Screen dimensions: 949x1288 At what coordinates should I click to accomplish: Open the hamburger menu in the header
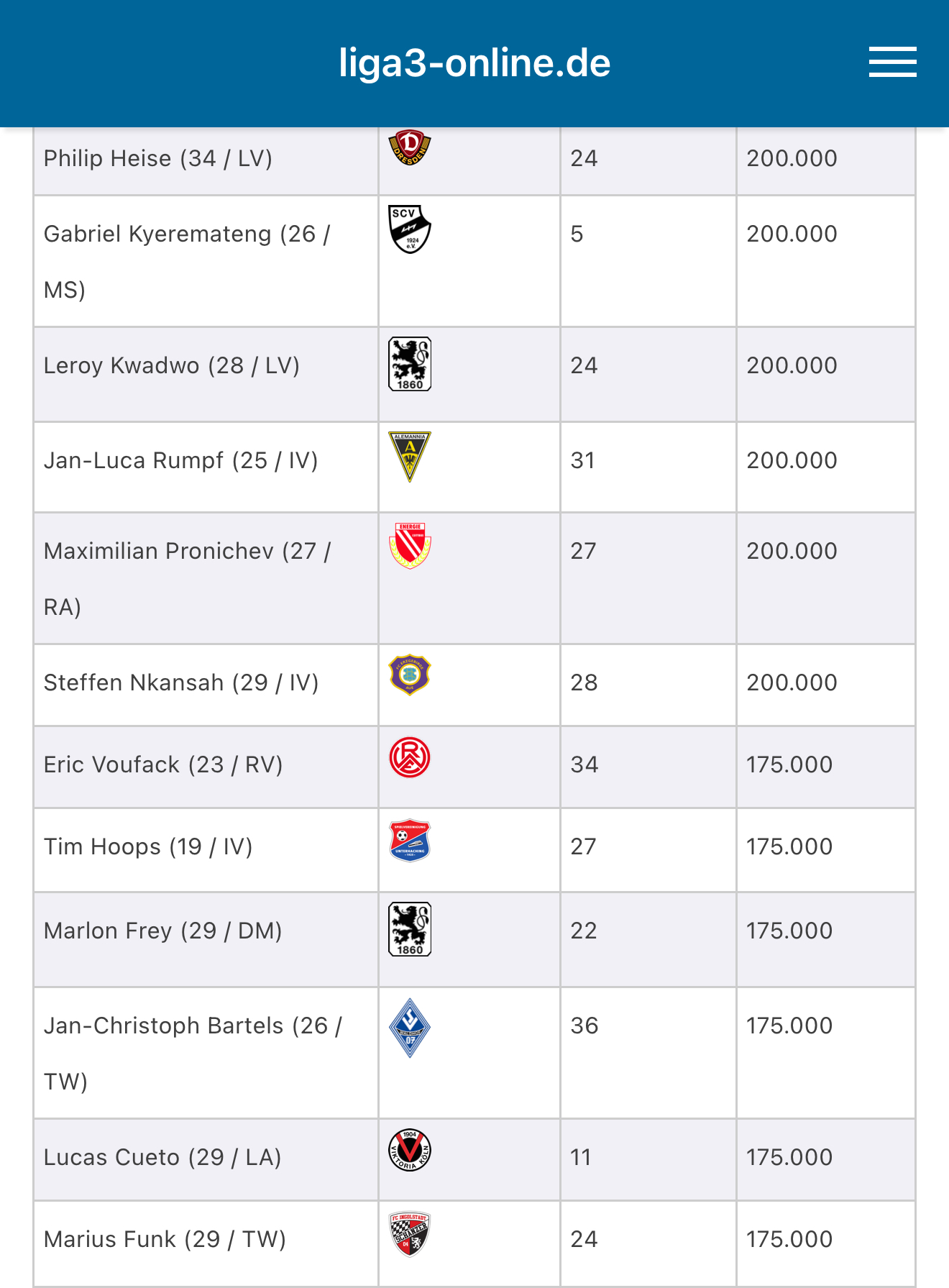click(x=892, y=62)
